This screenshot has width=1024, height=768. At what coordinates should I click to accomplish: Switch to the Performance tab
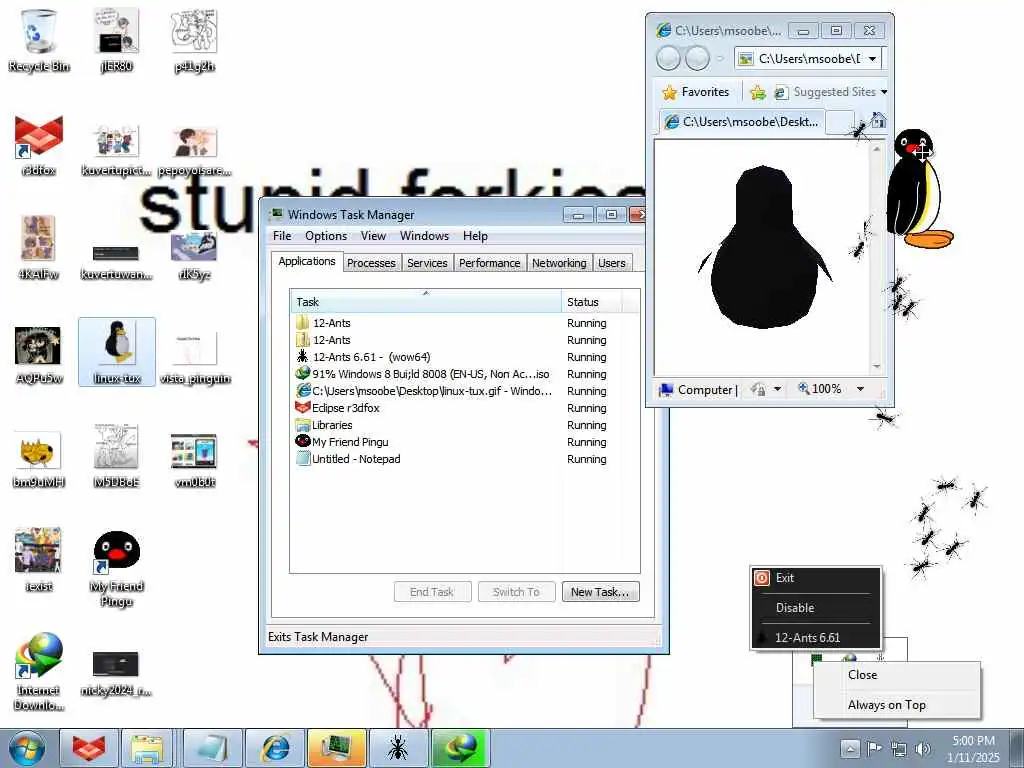(490, 263)
